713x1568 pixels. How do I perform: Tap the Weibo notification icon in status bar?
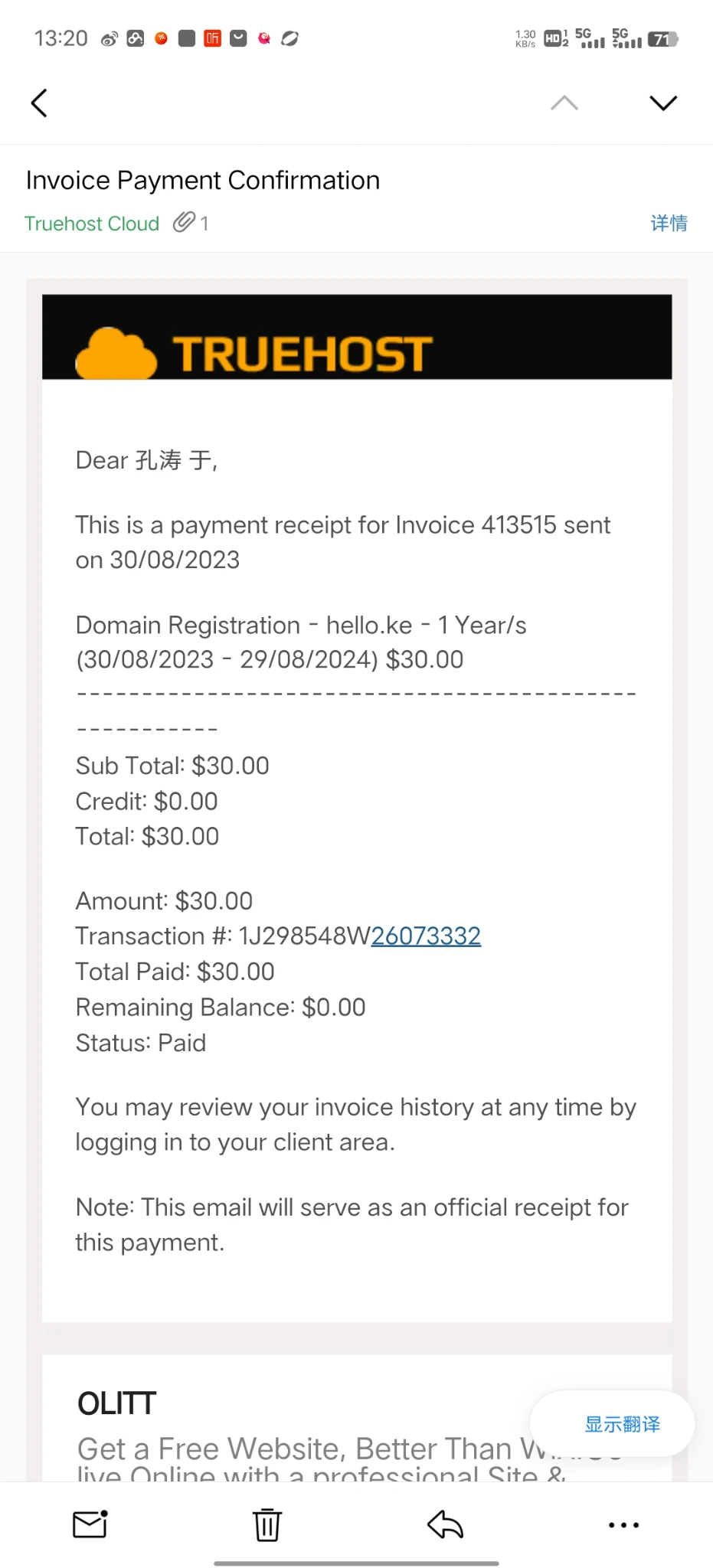tap(110, 39)
